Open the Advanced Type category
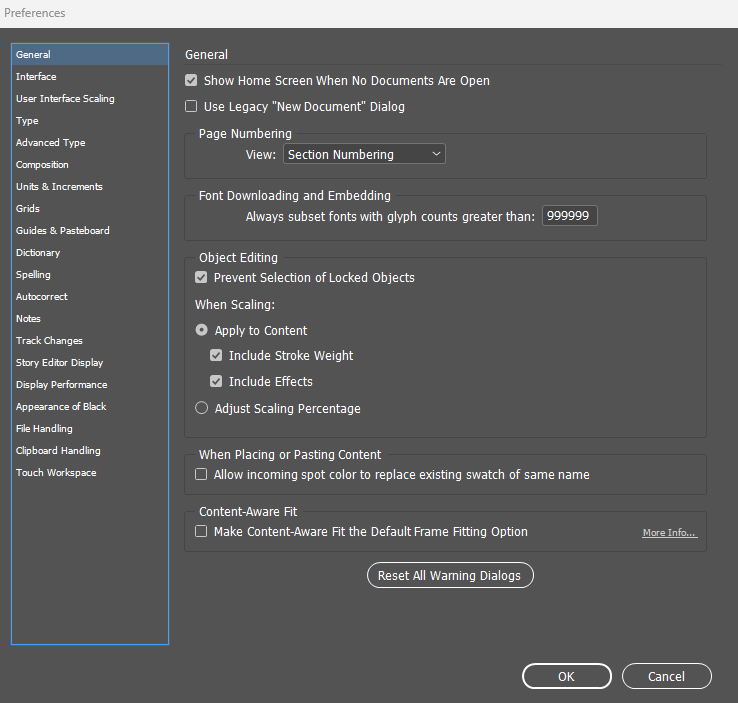738x703 pixels. pyautogui.click(x=90, y=143)
